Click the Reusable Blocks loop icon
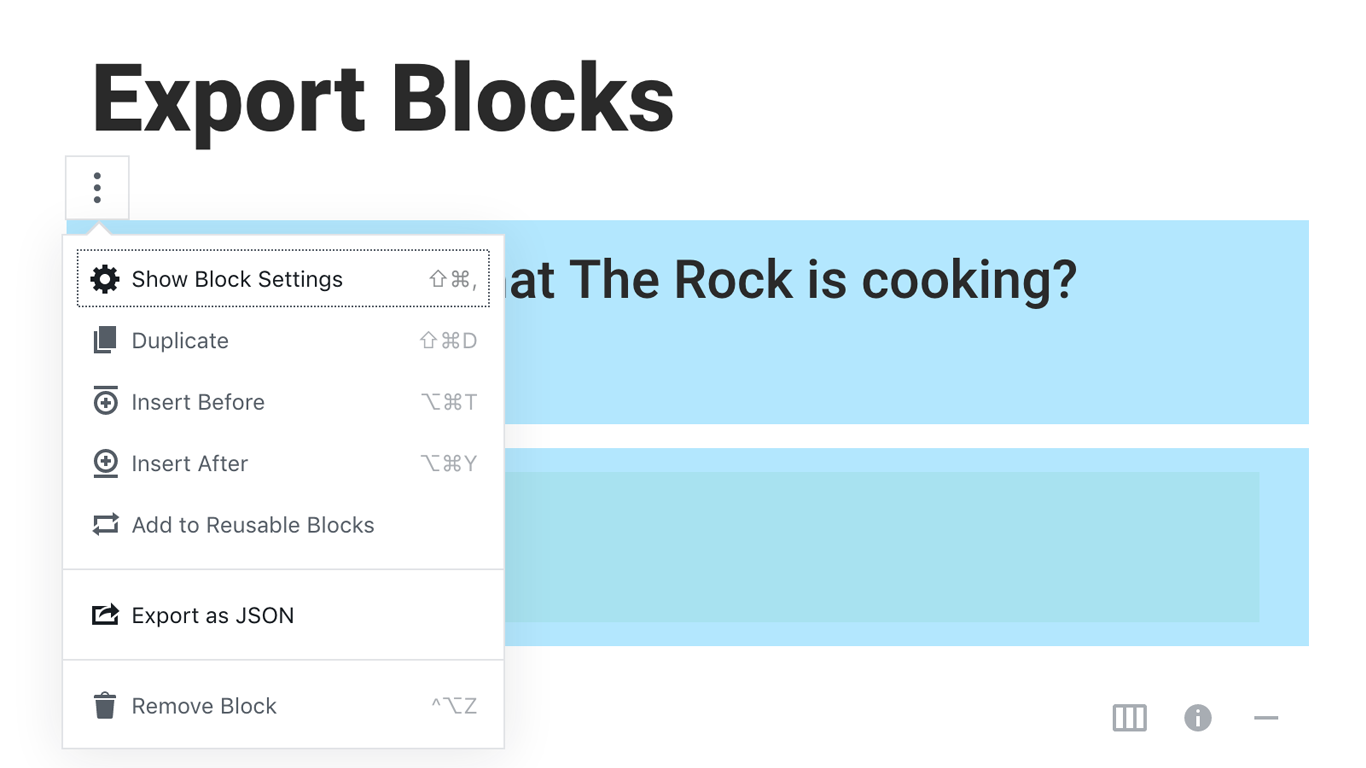Screen dimensions: 1366x768 (x=105, y=525)
